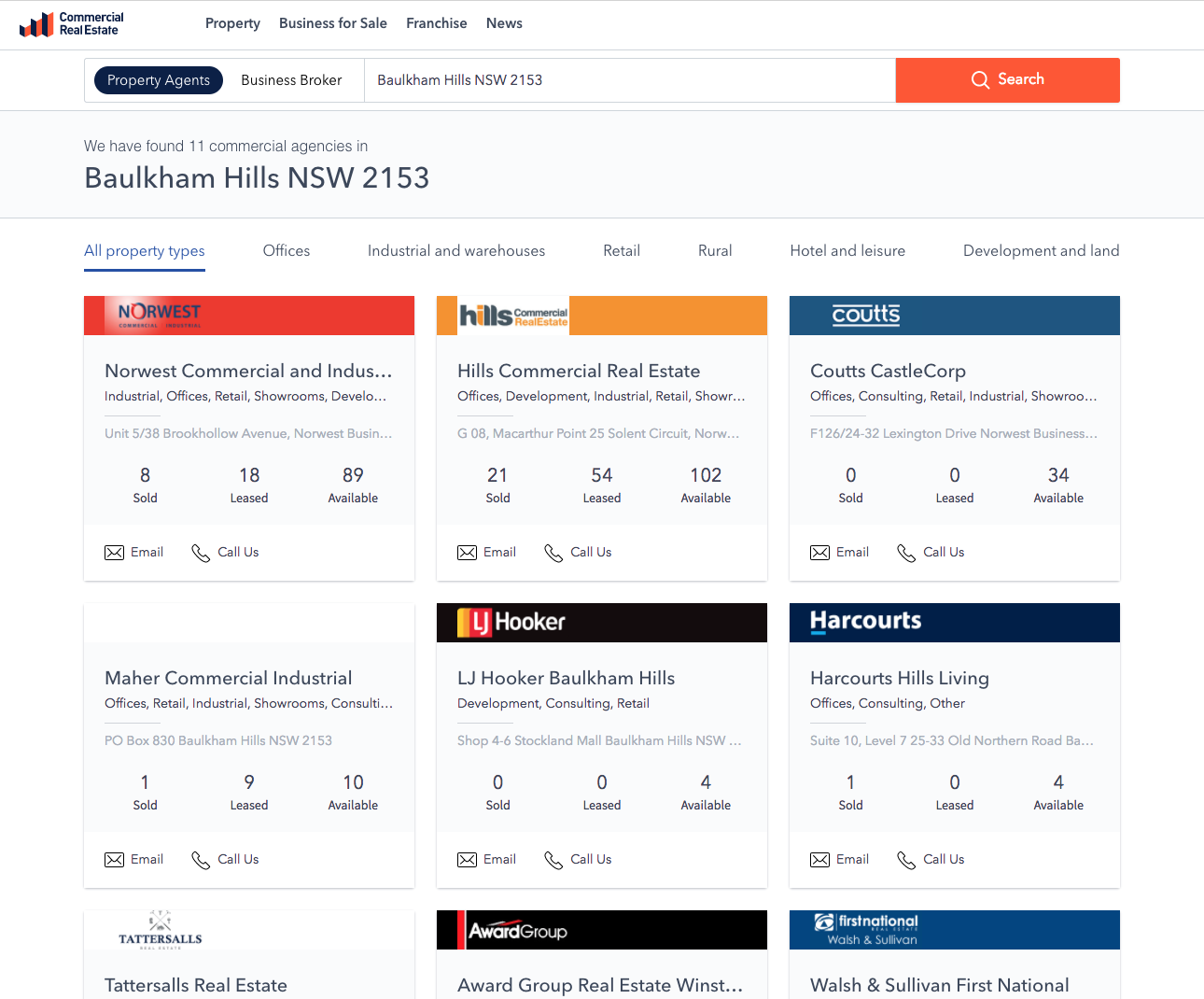Click the Unit 5/38 Brookhollow Avenue address
Screen dimensions: 1204x999
[248, 433]
